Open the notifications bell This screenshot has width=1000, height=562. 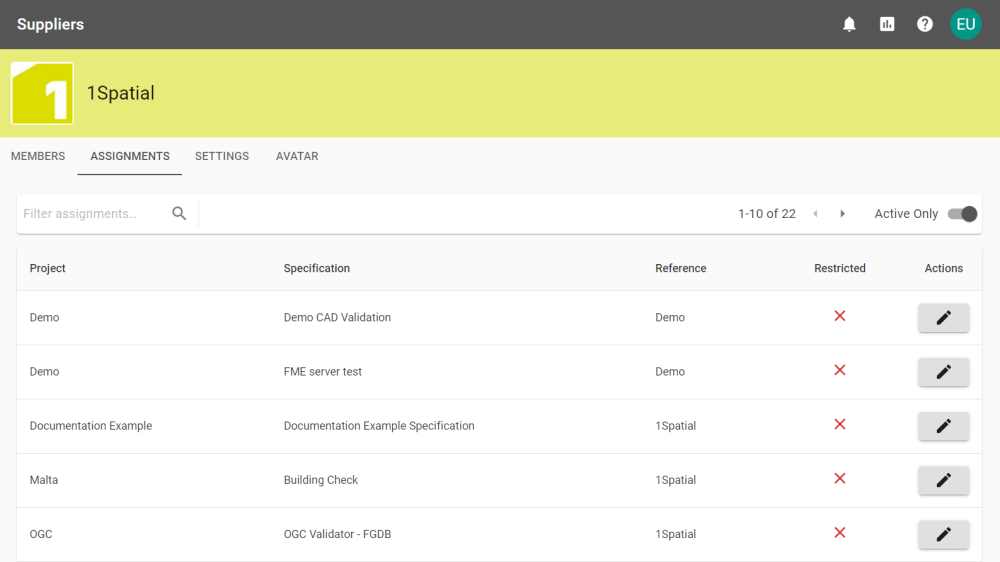click(849, 24)
